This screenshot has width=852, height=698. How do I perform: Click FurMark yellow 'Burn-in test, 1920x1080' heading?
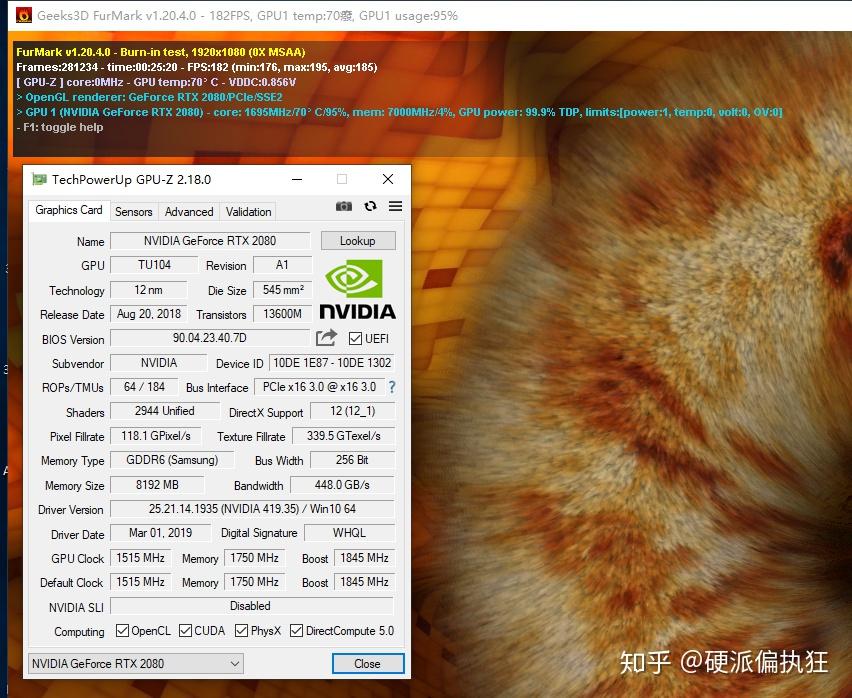[161, 52]
